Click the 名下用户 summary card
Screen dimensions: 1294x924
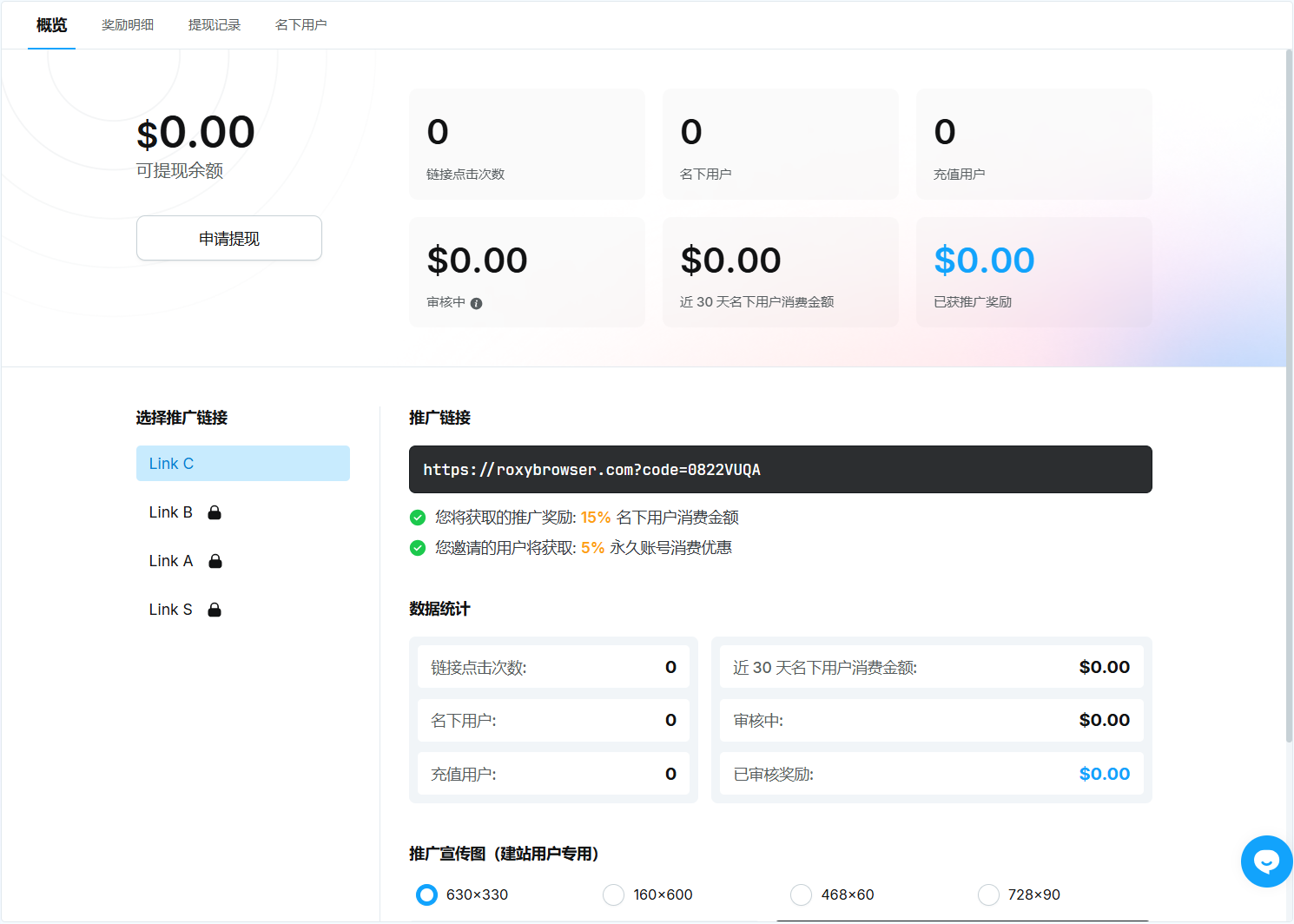coord(781,144)
